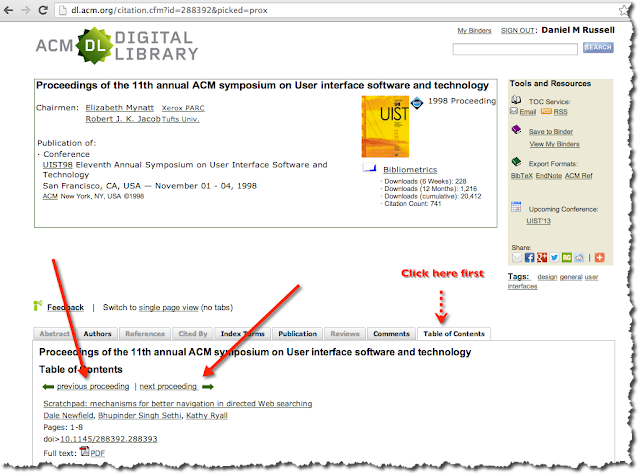Share on Reddit

coord(579,258)
